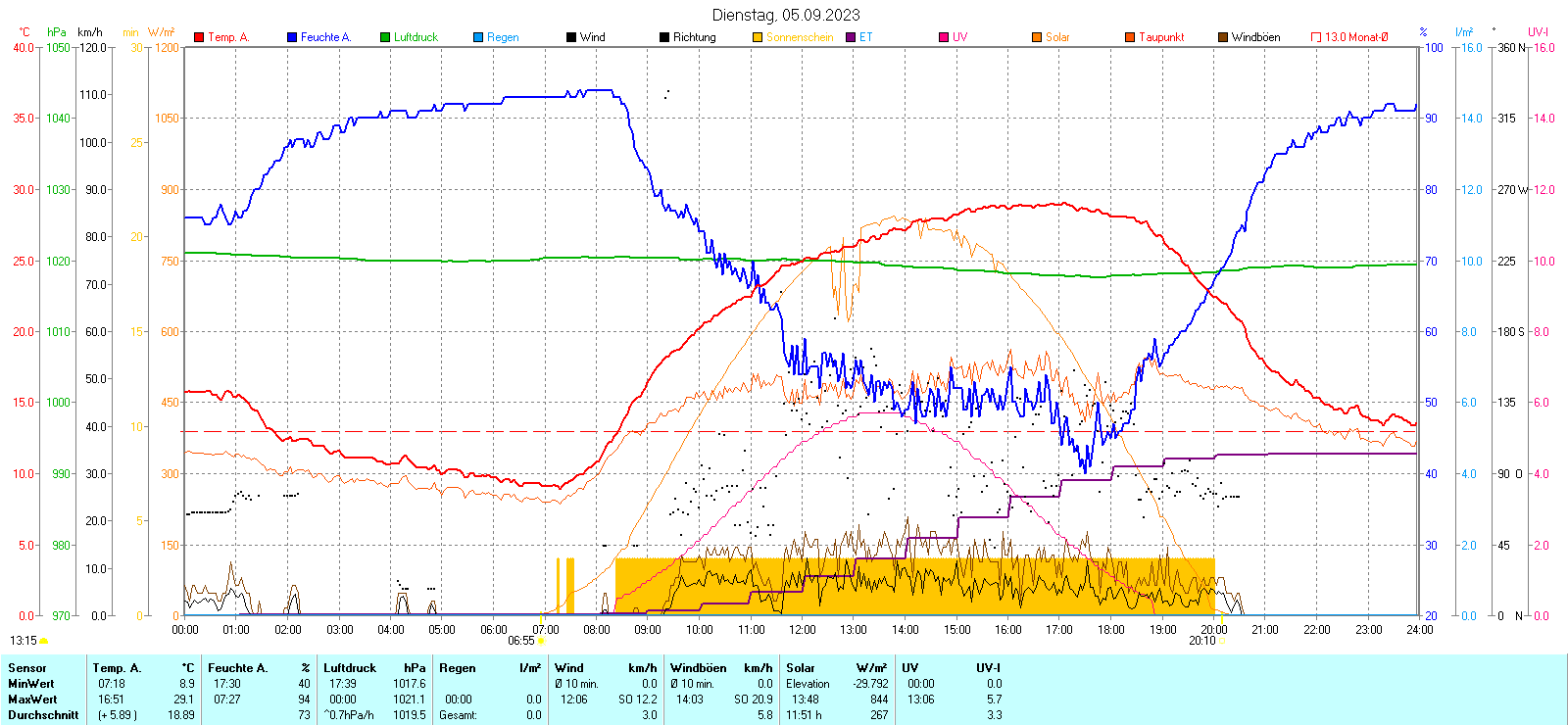1568x725 pixels.
Task: Click the blue Feuchte A. legend swatch
Action: click(x=292, y=37)
